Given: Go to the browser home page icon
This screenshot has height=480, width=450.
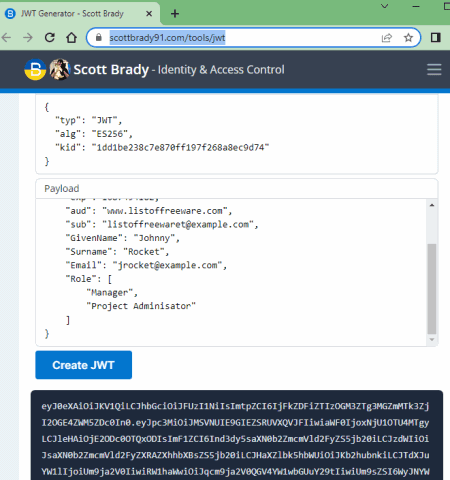Looking at the screenshot, I should pyautogui.click(x=71, y=38).
